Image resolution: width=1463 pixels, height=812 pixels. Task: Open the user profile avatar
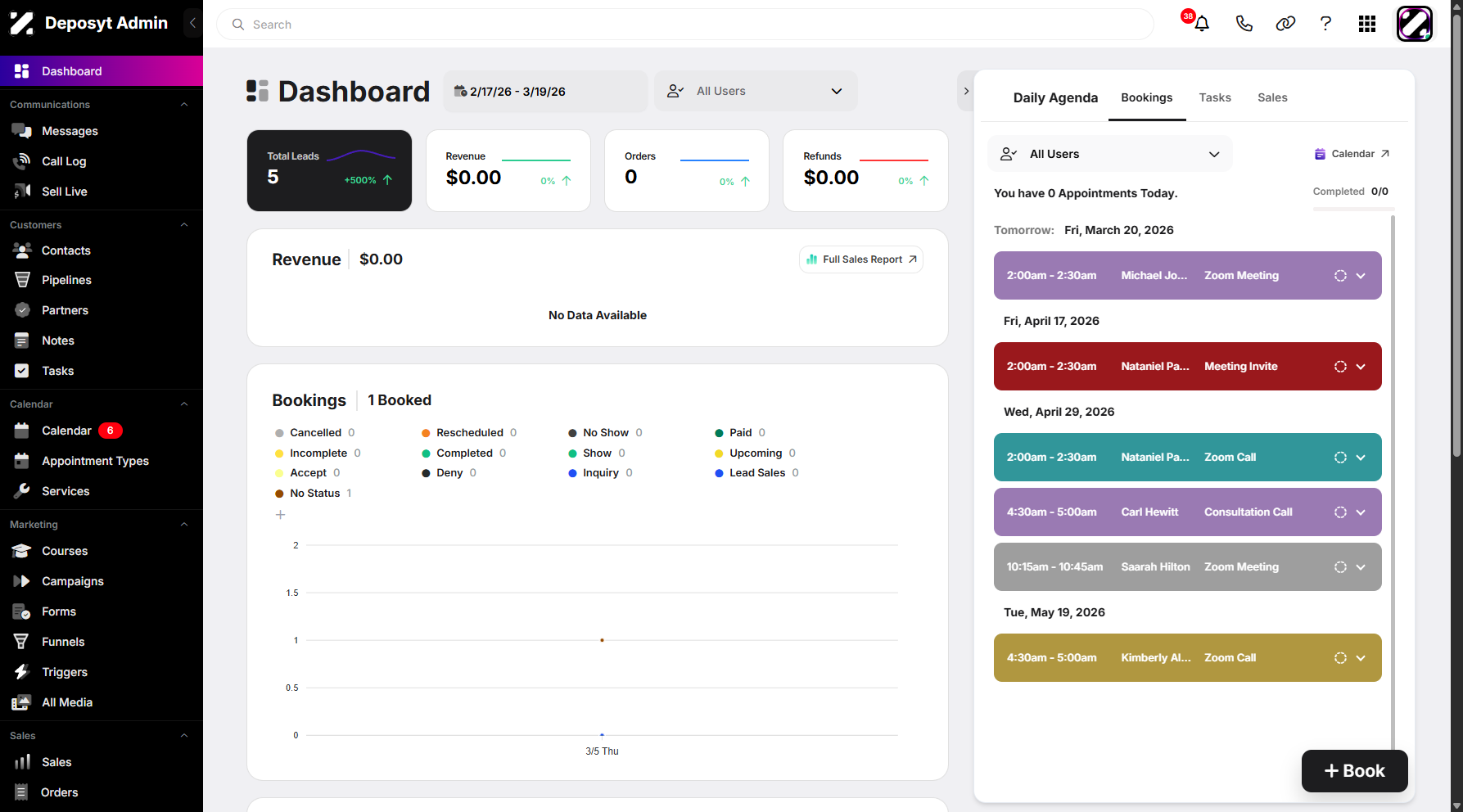pos(1414,24)
